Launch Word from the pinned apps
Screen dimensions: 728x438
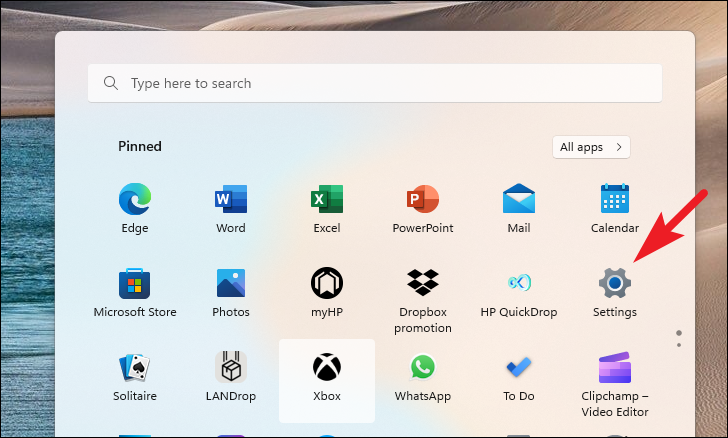point(231,208)
